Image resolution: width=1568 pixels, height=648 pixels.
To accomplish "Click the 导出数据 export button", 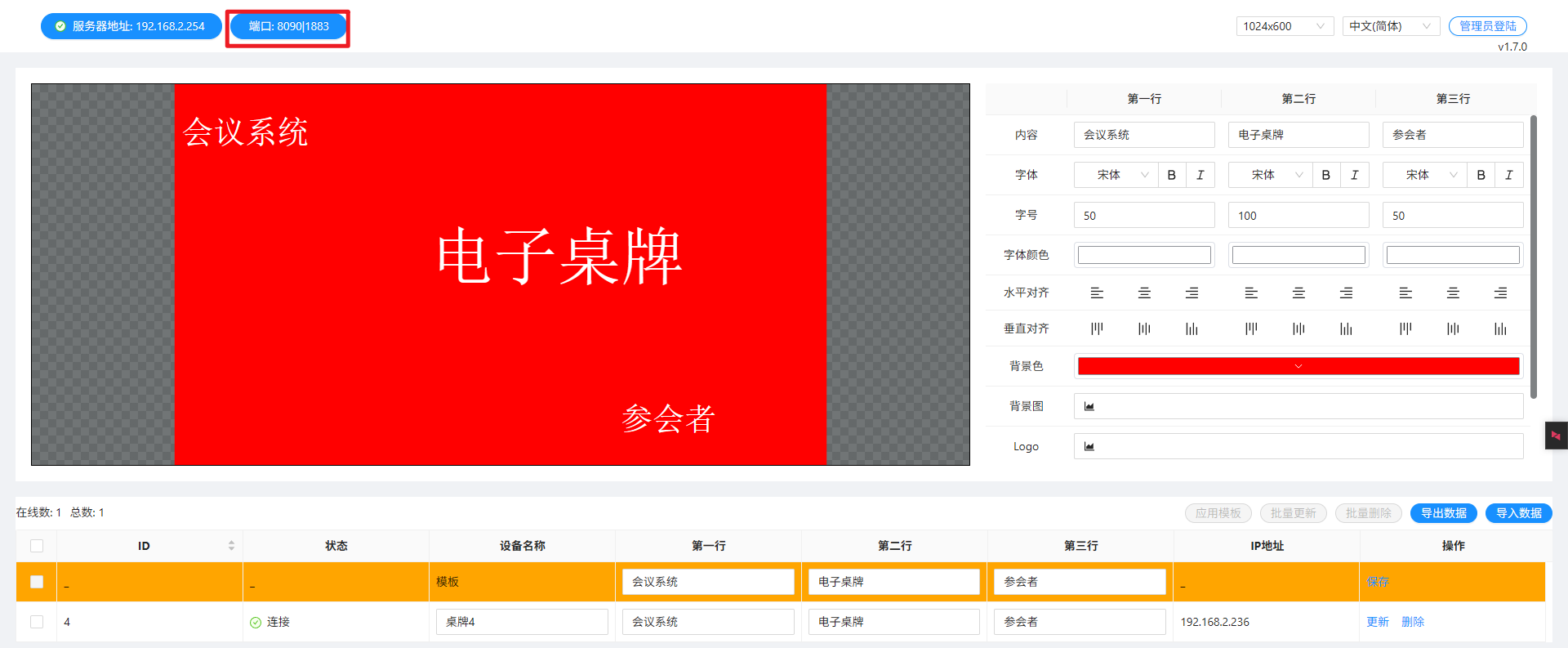I will tap(1443, 513).
